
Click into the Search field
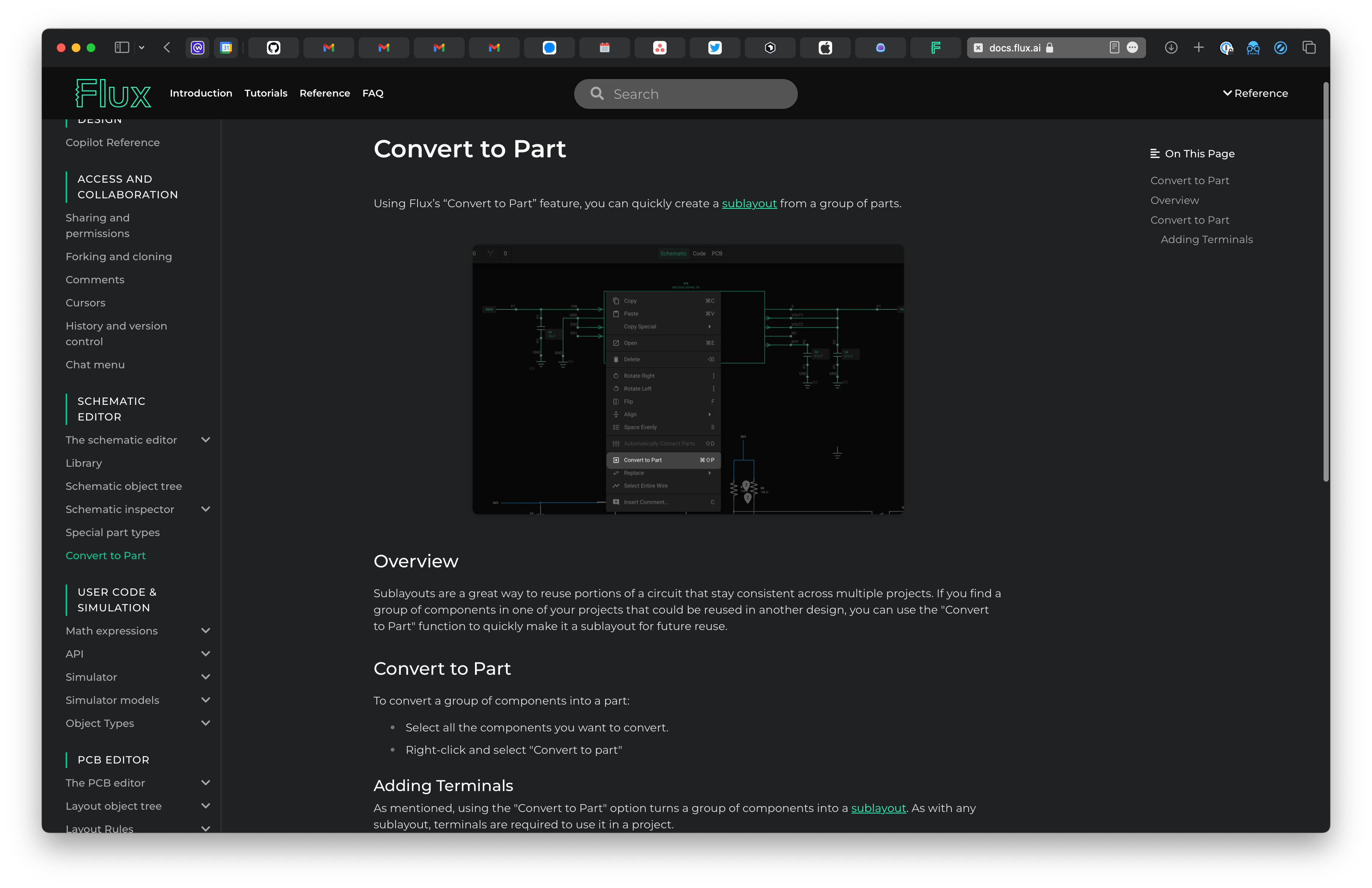tap(685, 93)
